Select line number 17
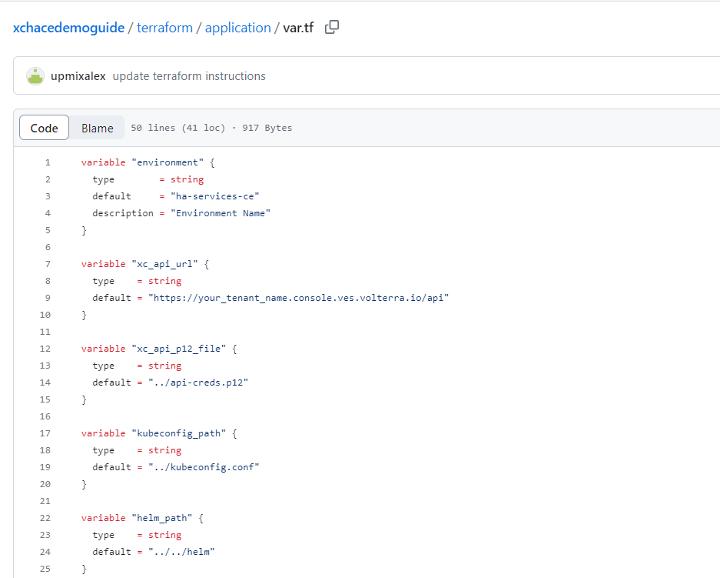This screenshot has width=720, height=578. pyautogui.click(x=45, y=433)
